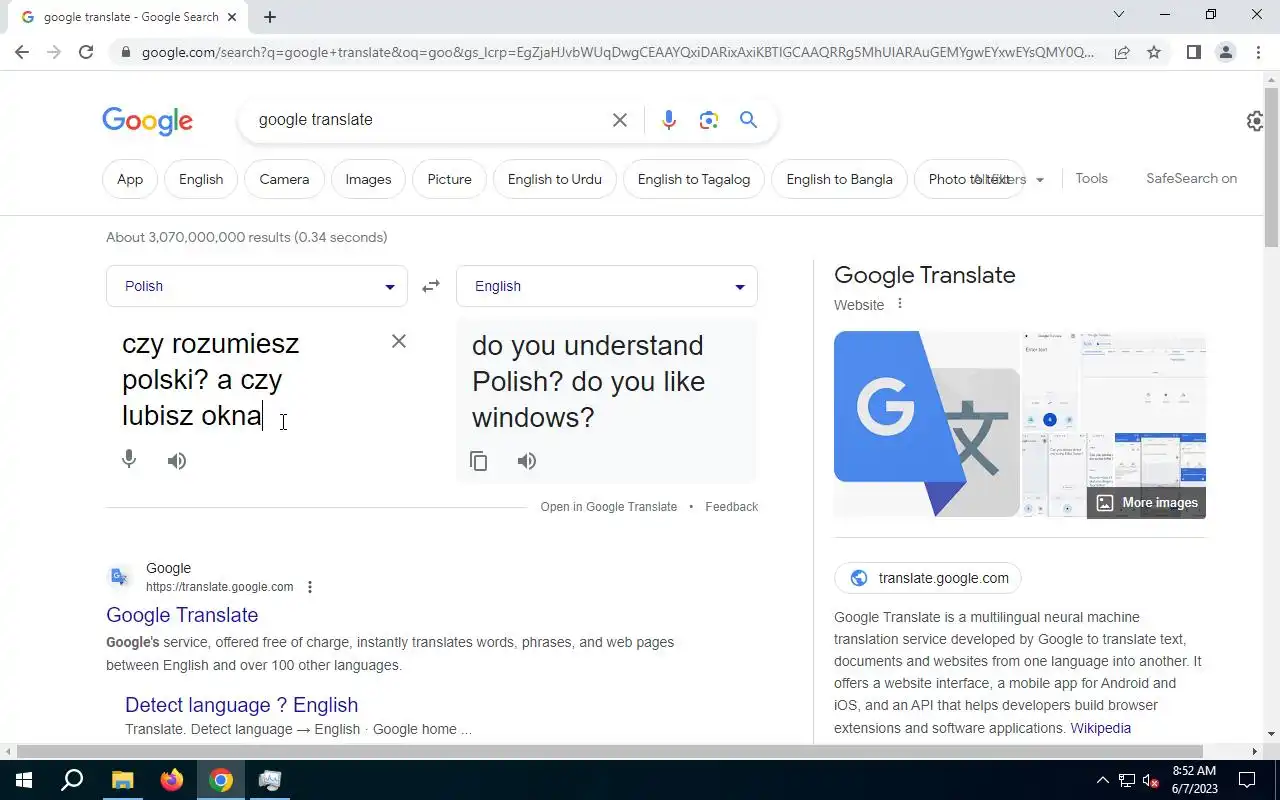Click the horizontal page scrollbar
This screenshot has height=800, width=1280.
pyautogui.click(x=610, y=751)
